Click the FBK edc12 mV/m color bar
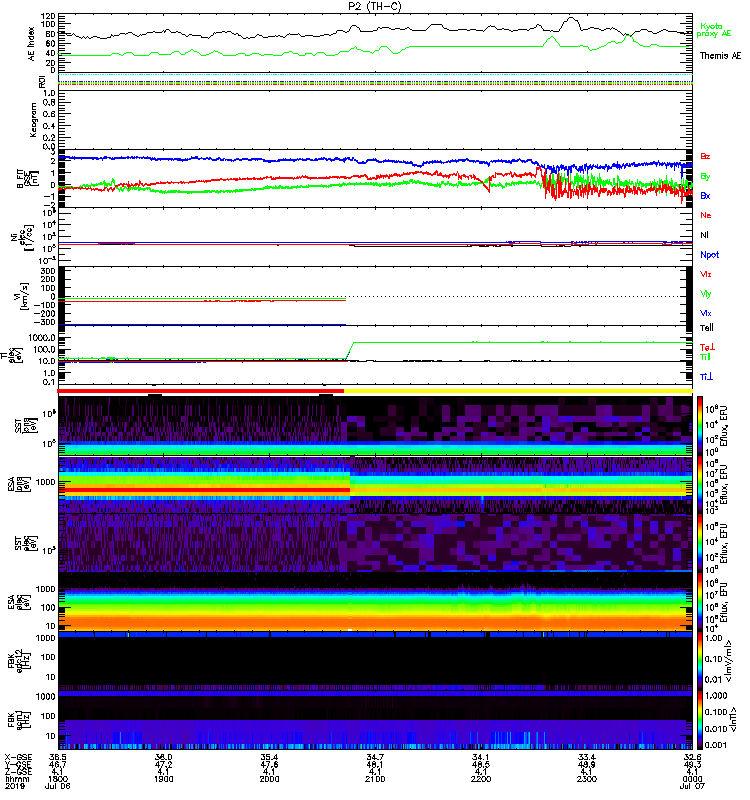Screen dimensions: 750x800 701,660
